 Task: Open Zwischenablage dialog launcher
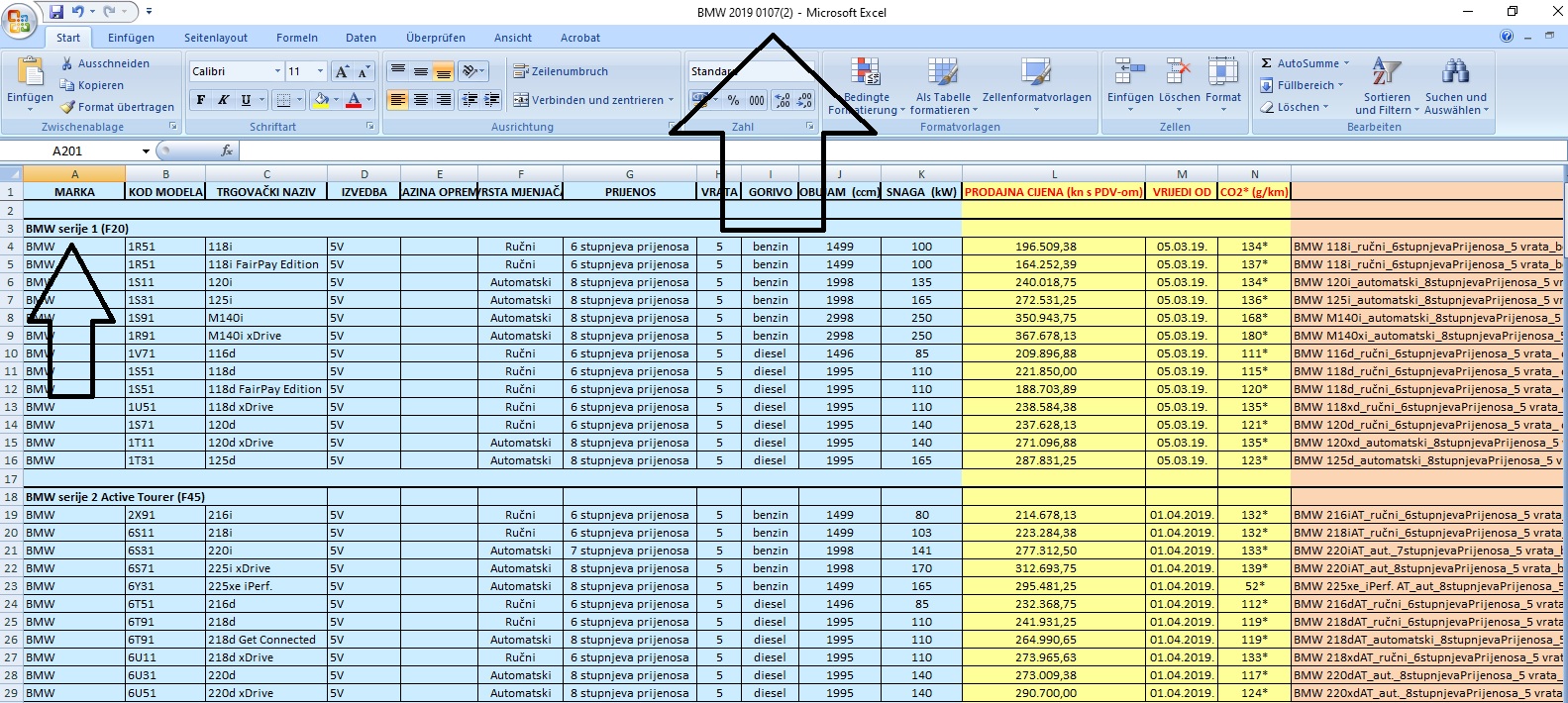tap(173, 127)
